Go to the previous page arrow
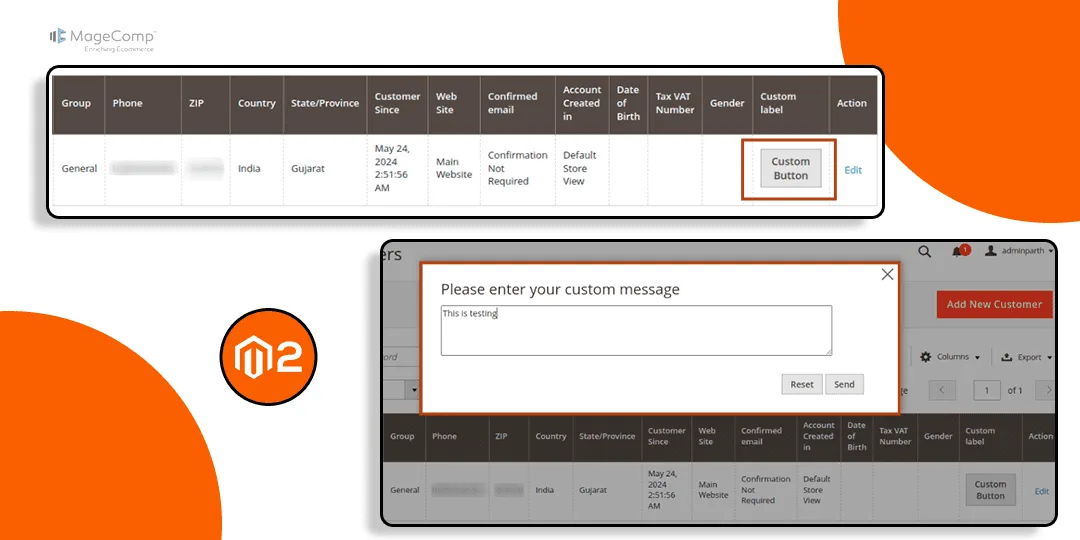 click(942, 390)
